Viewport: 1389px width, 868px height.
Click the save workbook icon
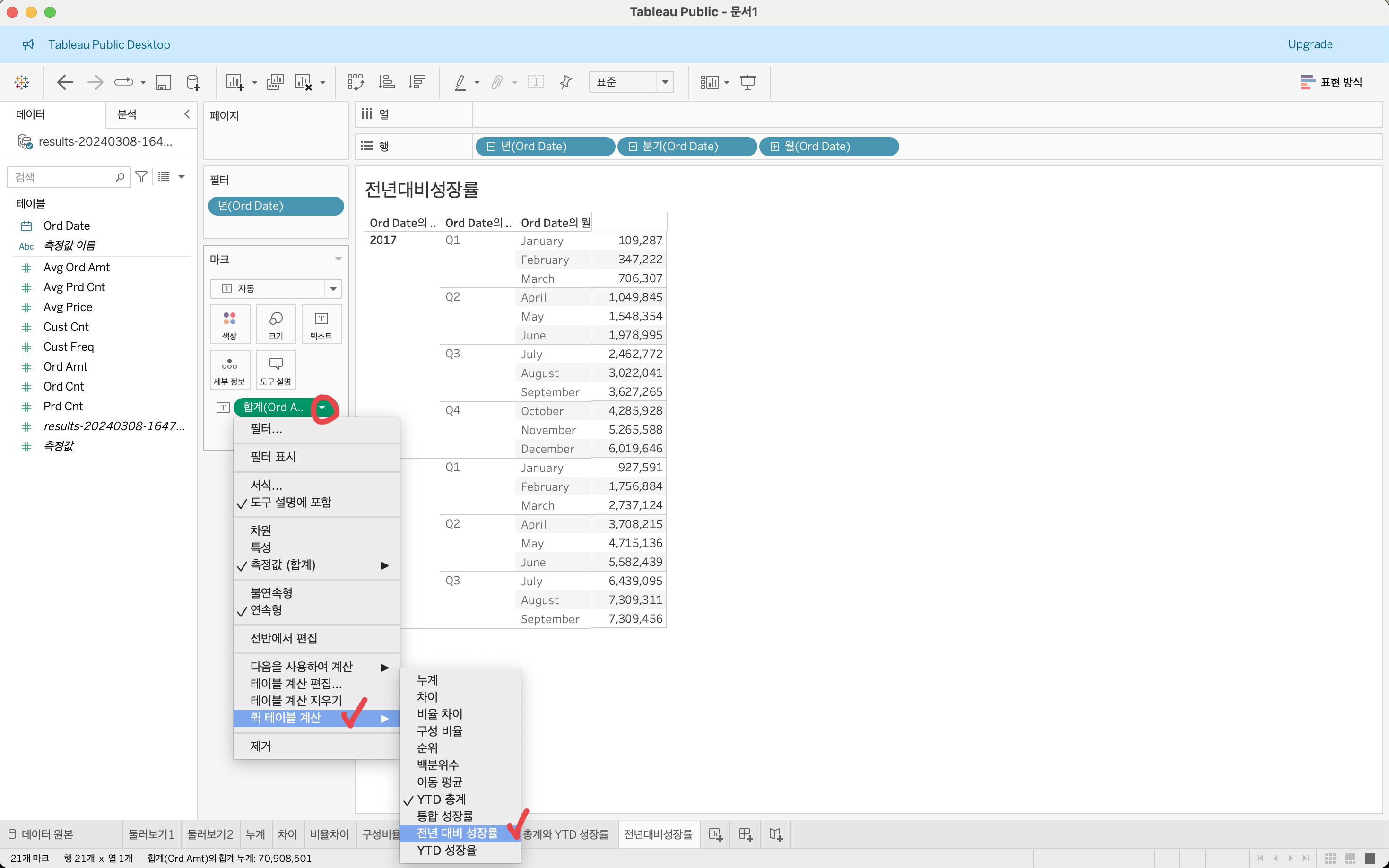[164, 82]
